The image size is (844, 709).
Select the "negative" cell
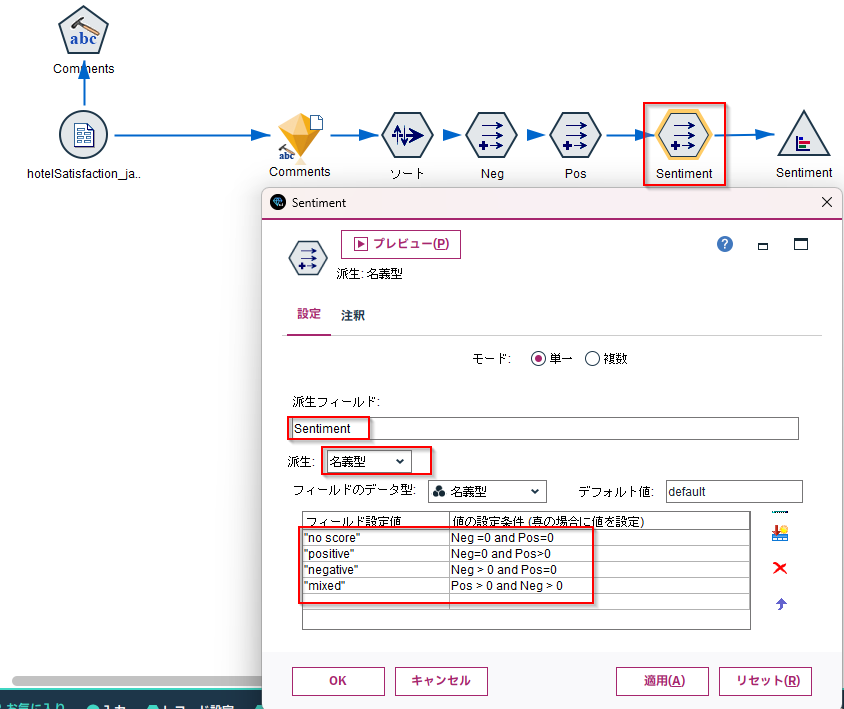[376, 570]
